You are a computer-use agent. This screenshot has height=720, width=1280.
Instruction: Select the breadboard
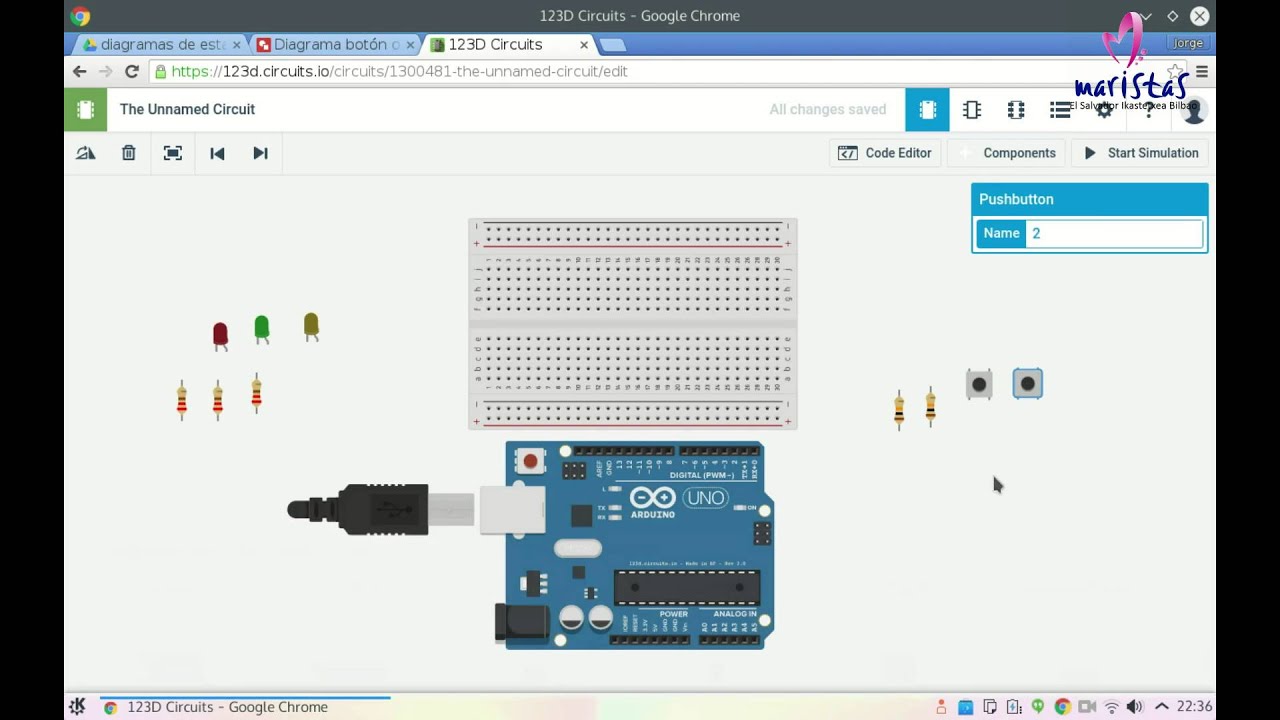click(x=633, y=324)
